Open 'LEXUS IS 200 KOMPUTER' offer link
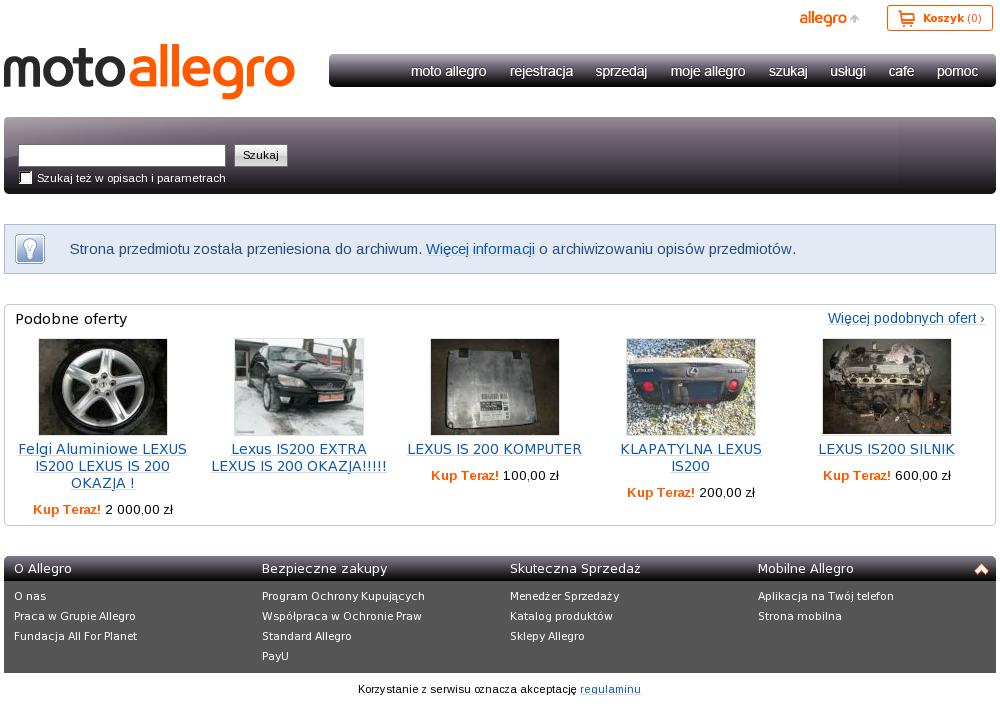Screen dimensions: 1000x709 pos(495,449)
